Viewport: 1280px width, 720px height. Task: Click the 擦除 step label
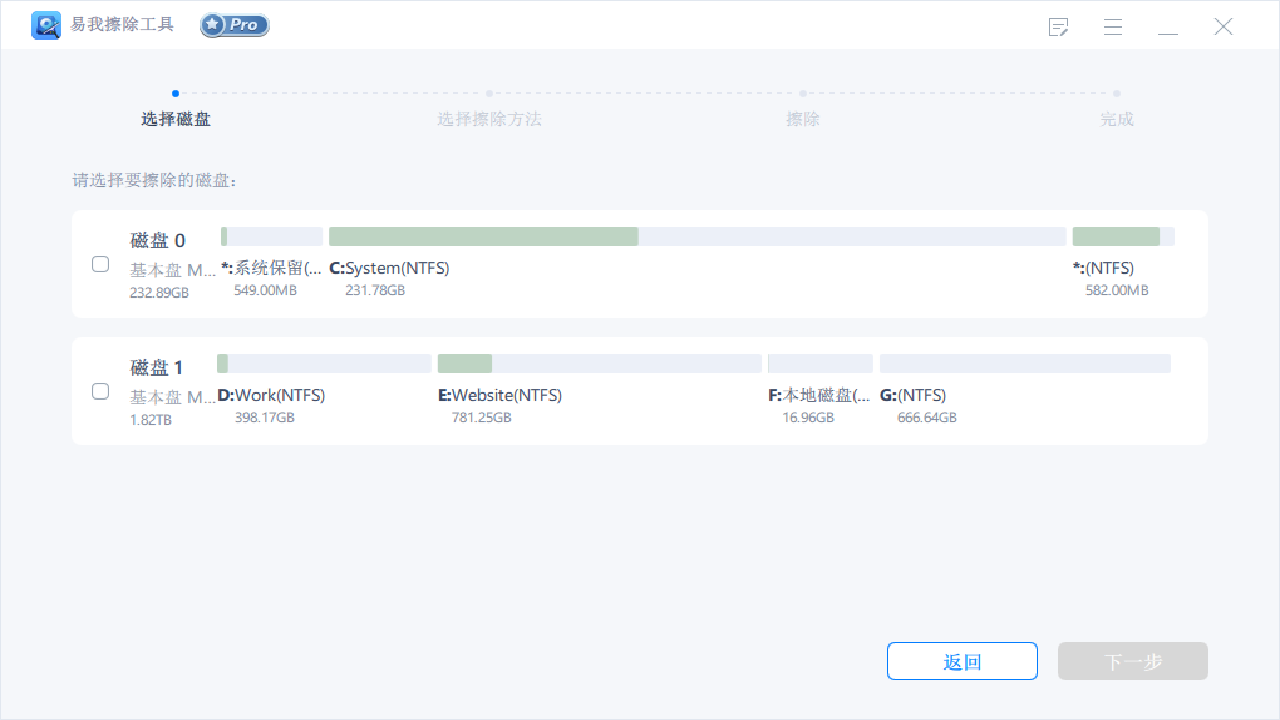pos(803,119)
